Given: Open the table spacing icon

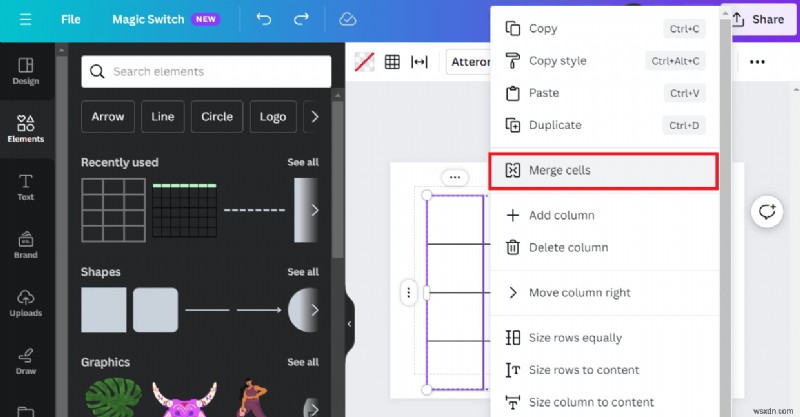Looking at the screenshot, I should click(x=419, y=62).
